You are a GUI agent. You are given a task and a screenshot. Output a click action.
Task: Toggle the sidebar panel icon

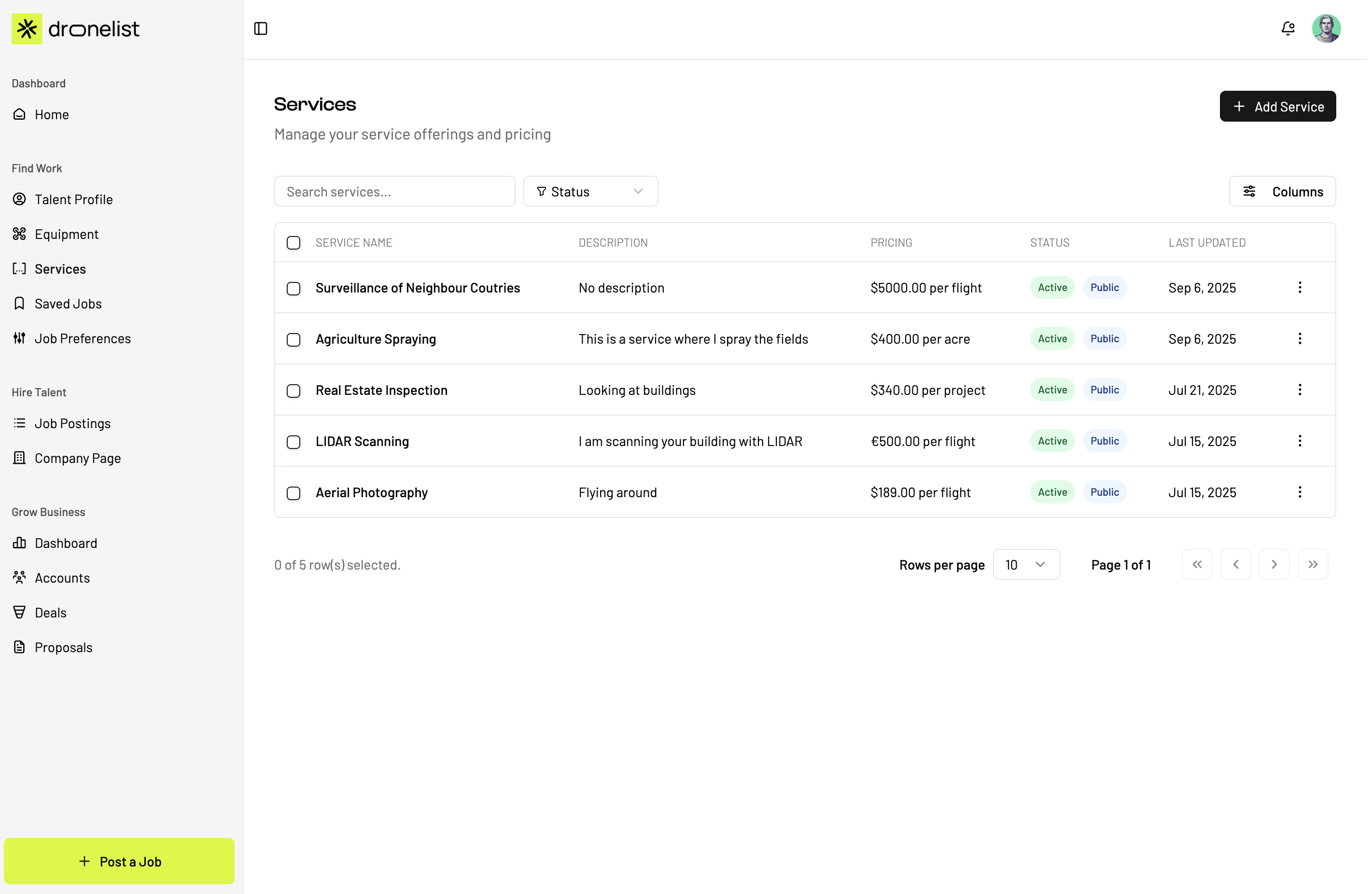(261, 28)
